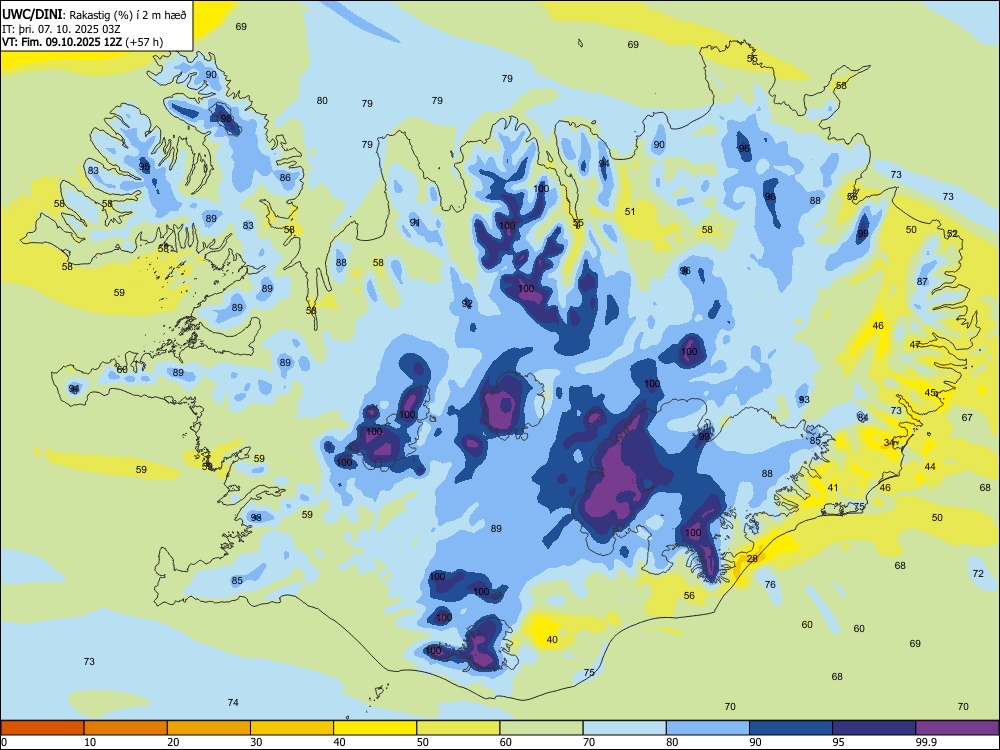This screenshot has height=750, width=1000.
Task: Click the pale blue 70–80 legend swatch
Action: click(x=624, y=728)
